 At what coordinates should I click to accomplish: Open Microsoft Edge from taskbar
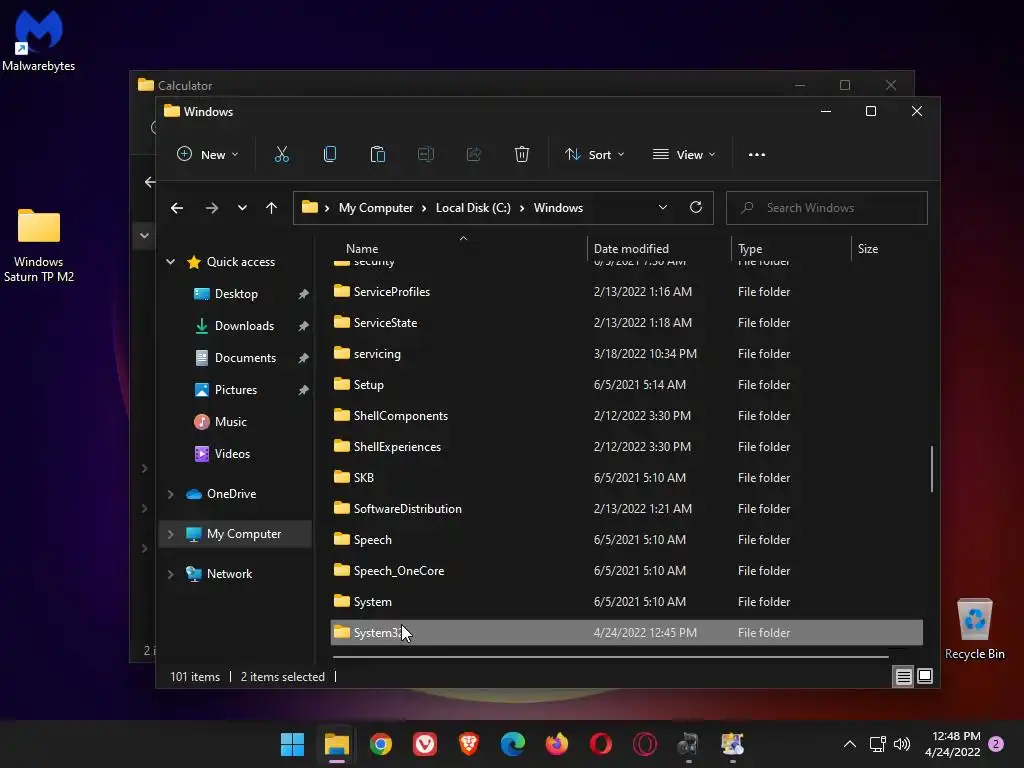tap(513, 744)
